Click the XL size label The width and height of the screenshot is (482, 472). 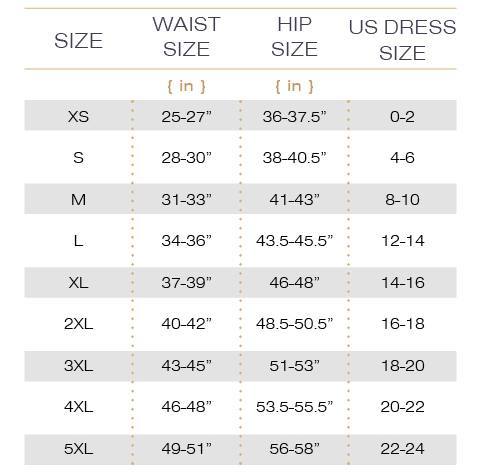(x=78, y=282)
